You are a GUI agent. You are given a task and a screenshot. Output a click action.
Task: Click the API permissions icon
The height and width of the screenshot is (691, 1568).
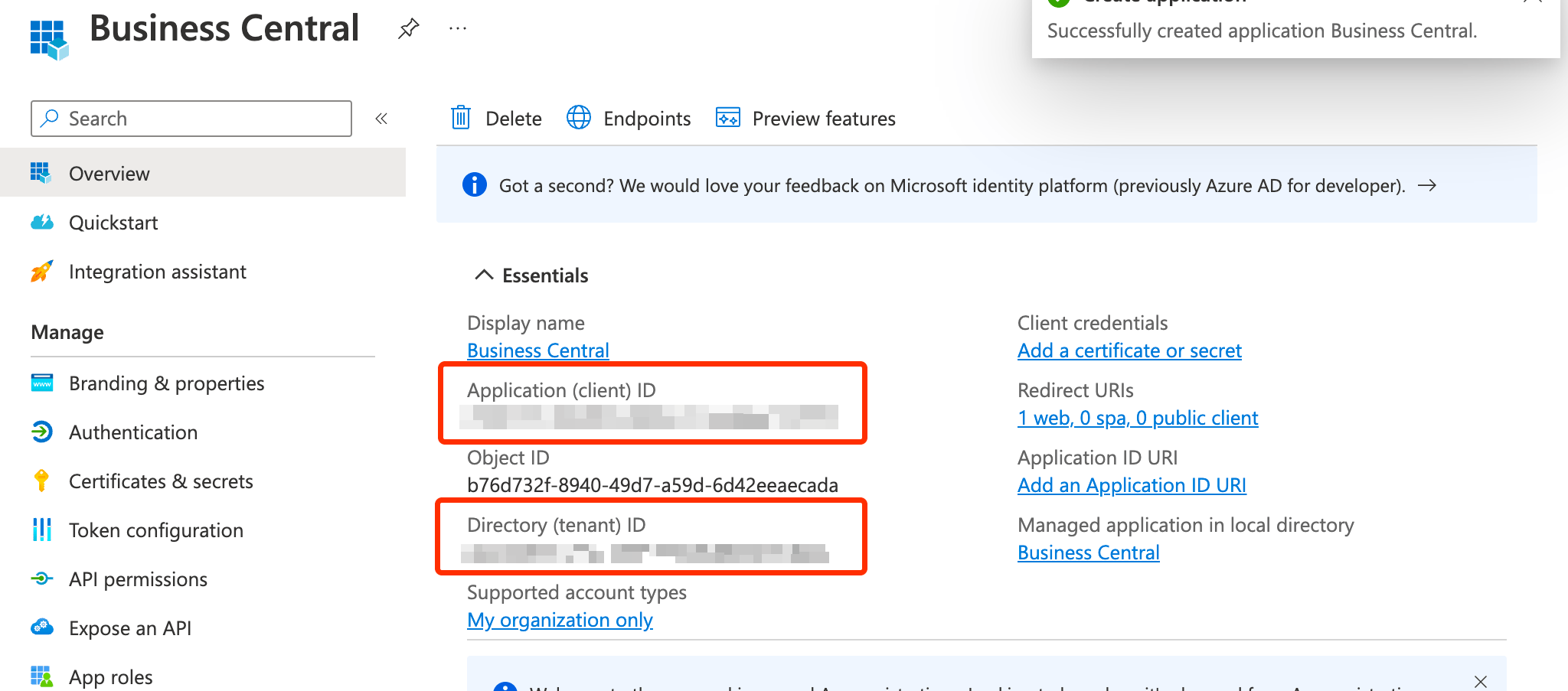[x=42, y=579]
